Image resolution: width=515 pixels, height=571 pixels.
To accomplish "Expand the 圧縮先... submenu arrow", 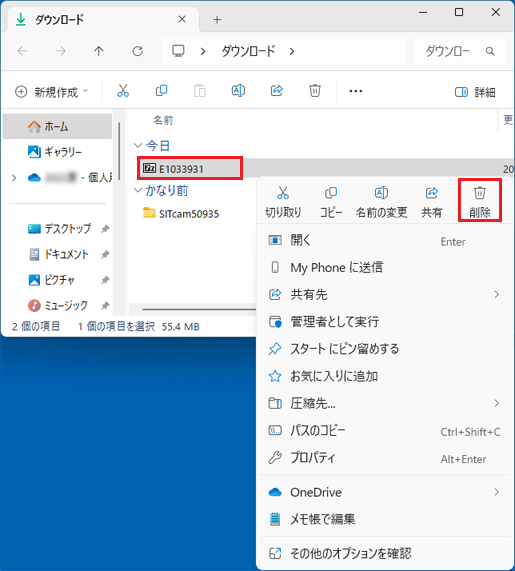I will pyautogui.click(x=496, y=403).
